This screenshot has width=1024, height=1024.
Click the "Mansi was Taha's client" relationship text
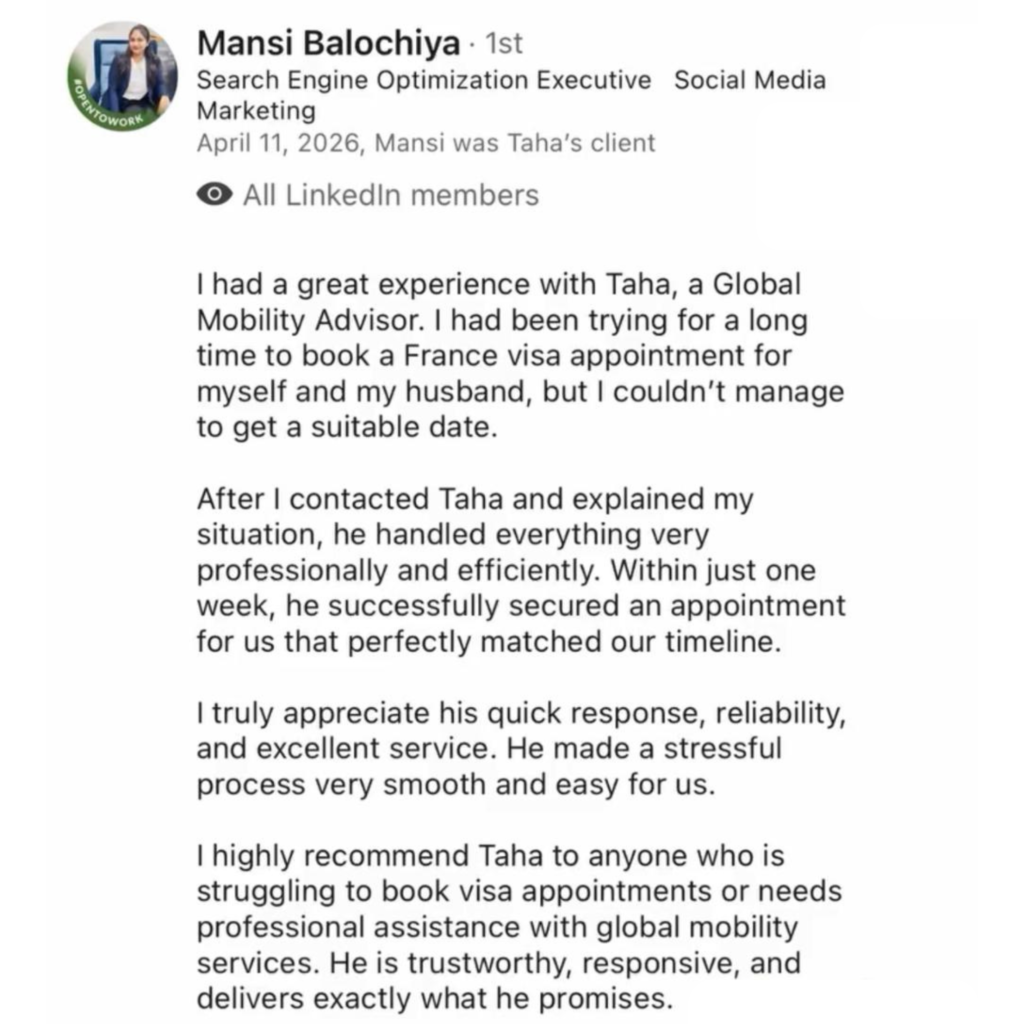coord(515,143)
